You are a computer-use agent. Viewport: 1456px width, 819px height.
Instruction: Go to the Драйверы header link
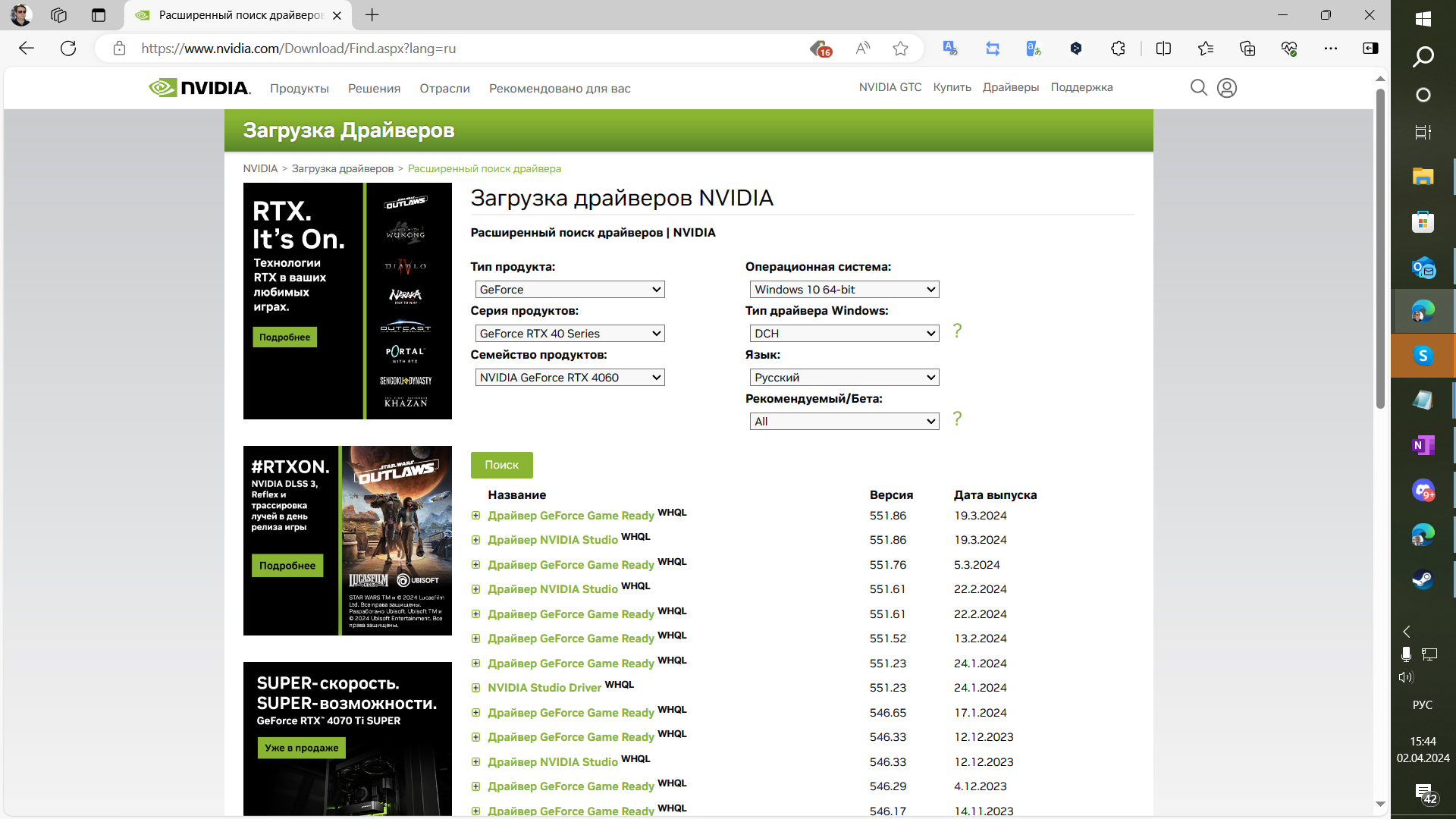pos(1011,87)
